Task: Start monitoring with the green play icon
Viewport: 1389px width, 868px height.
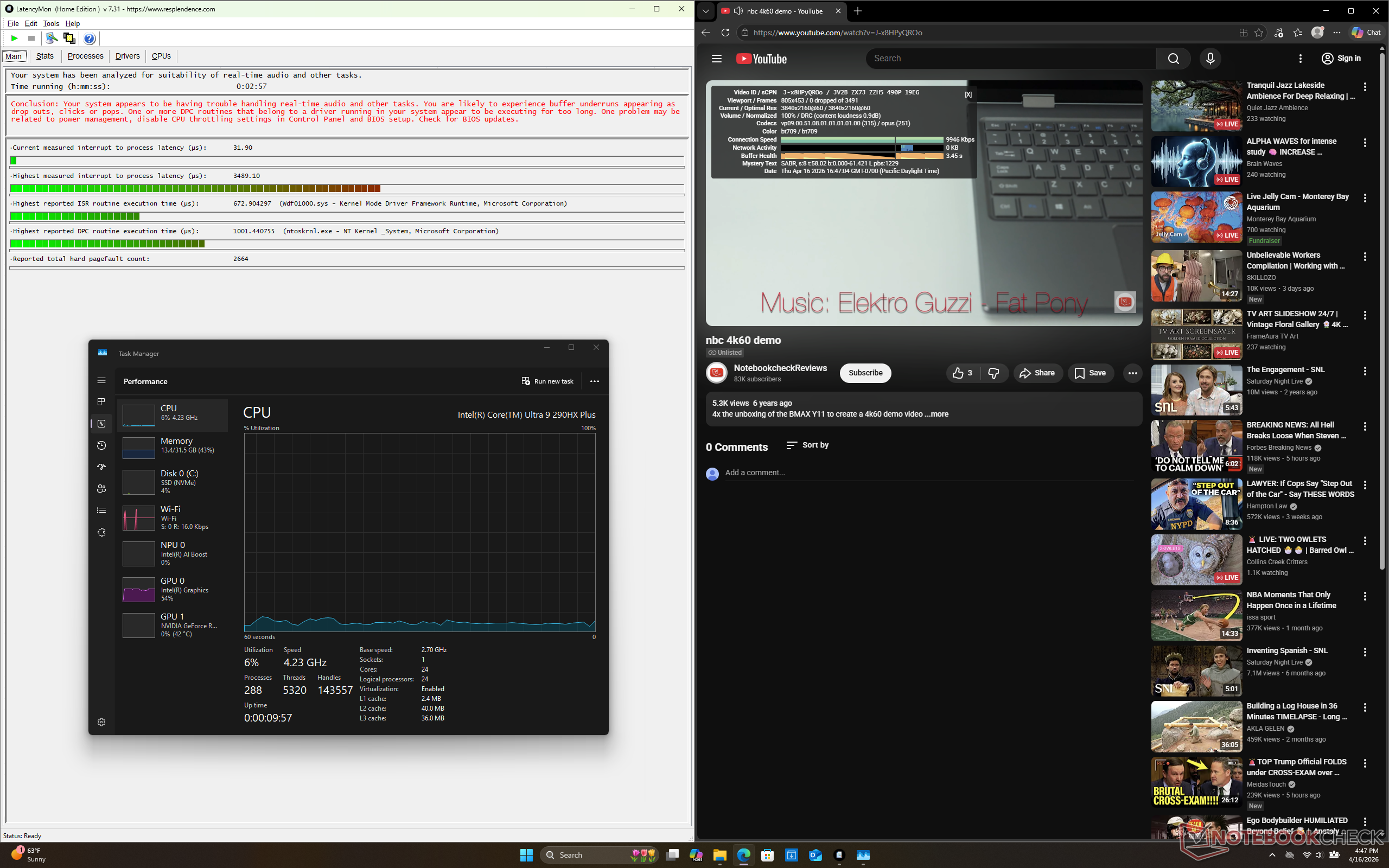Action: click(x=14, y=39)
